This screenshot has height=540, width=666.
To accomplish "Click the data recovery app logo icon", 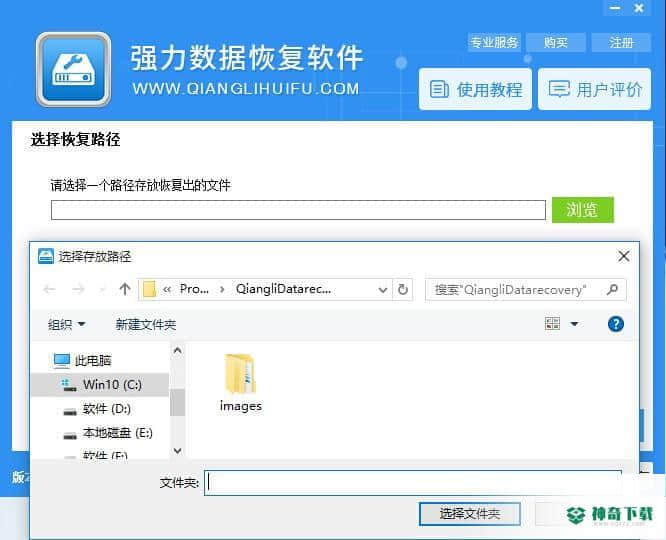I will point(73,69).
